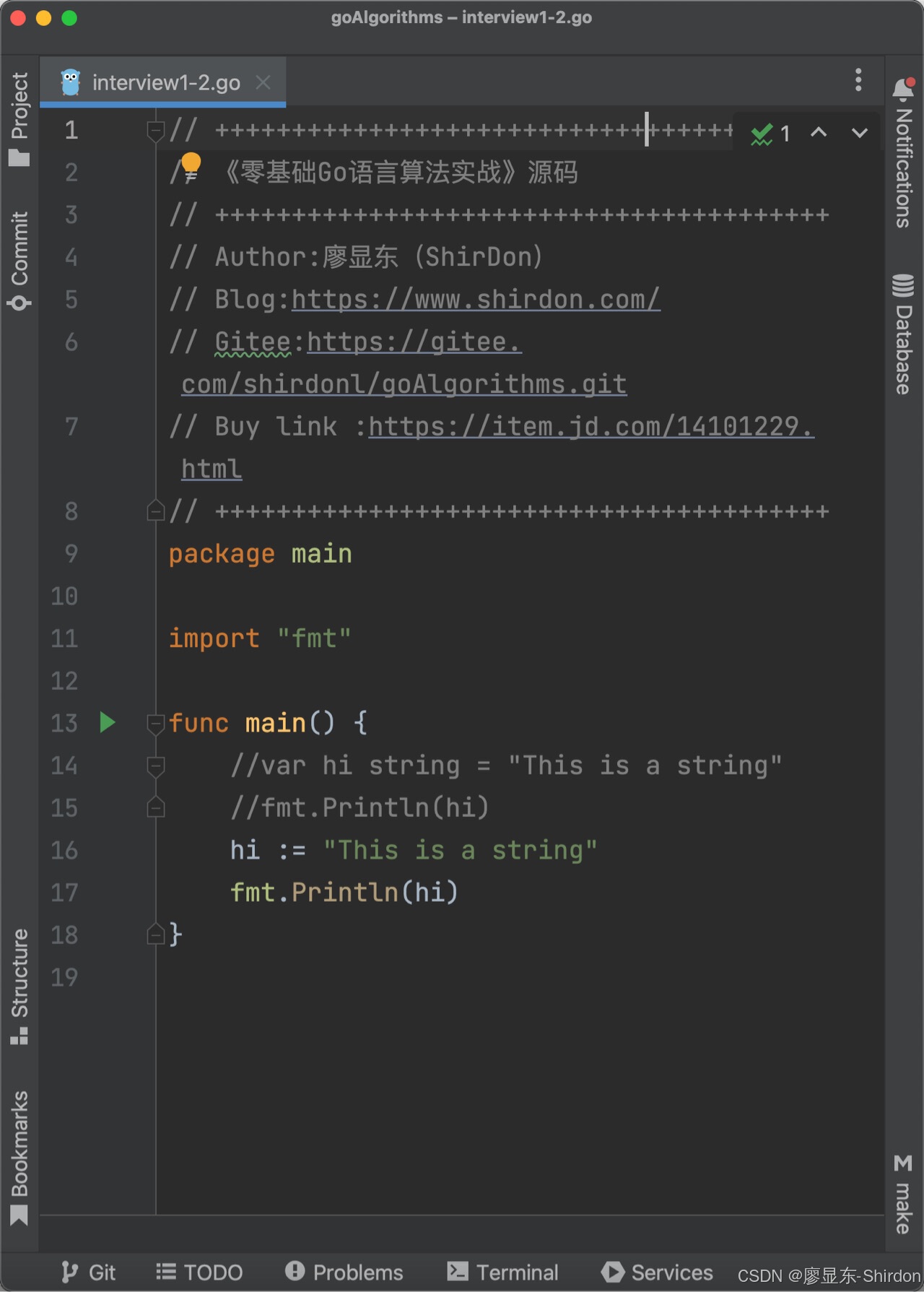Collapse the comment block fold at line 1
Viewport: 924px width, 1292px height.
[155, 131]
